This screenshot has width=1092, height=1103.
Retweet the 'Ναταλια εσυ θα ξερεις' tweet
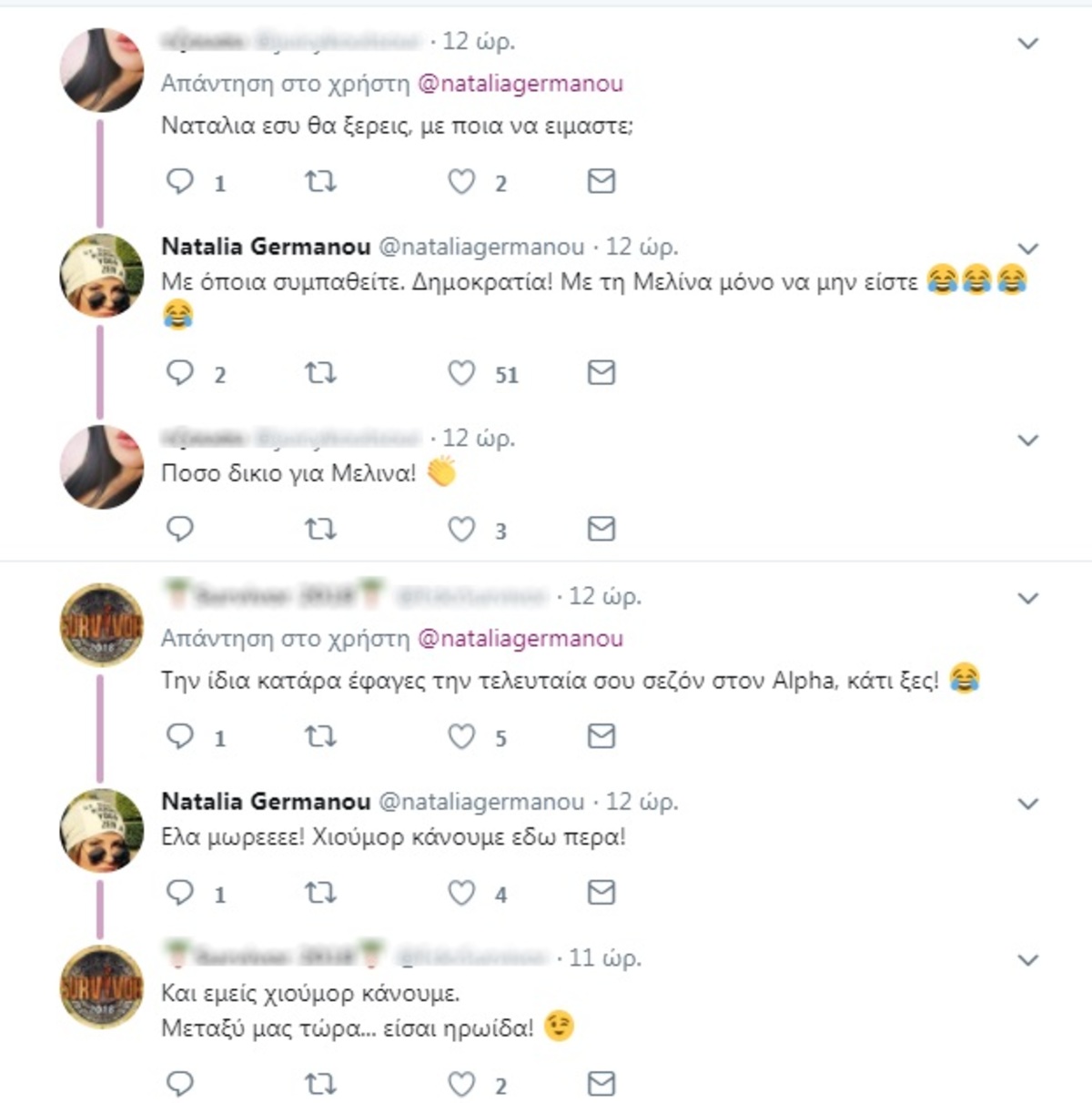(319, 182)
